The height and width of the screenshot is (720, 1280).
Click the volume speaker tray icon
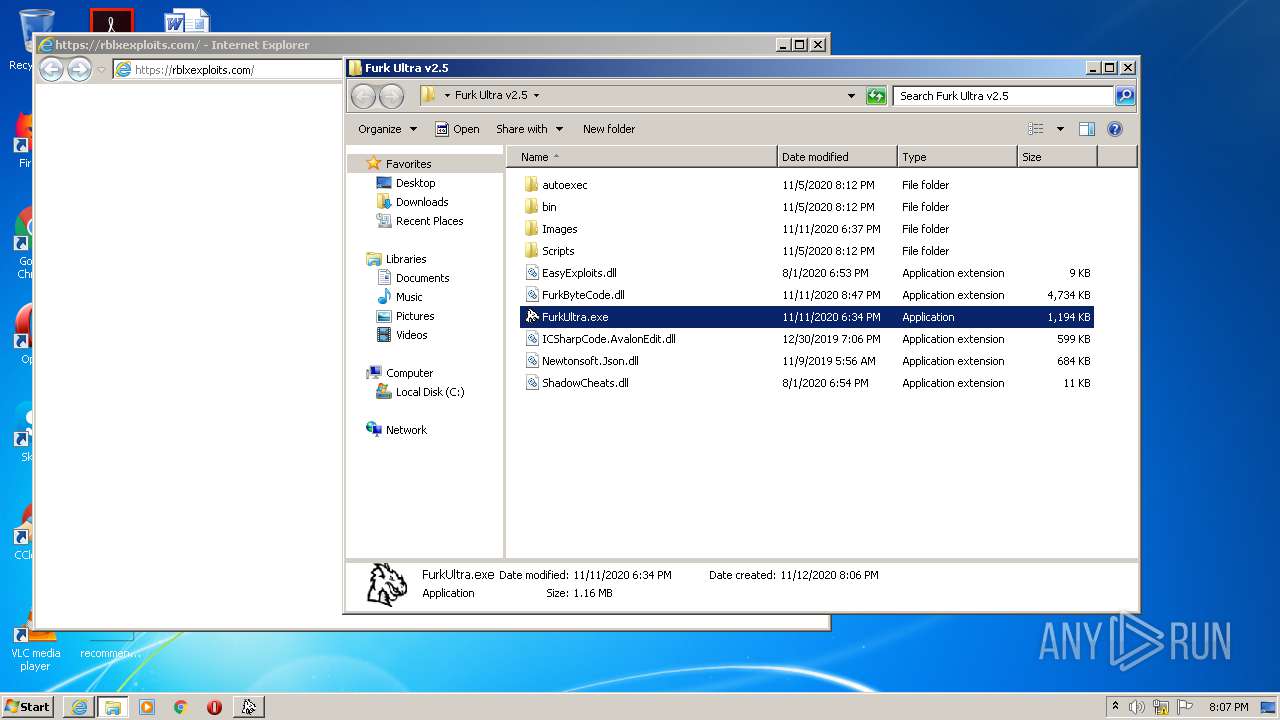(1137, 707)
